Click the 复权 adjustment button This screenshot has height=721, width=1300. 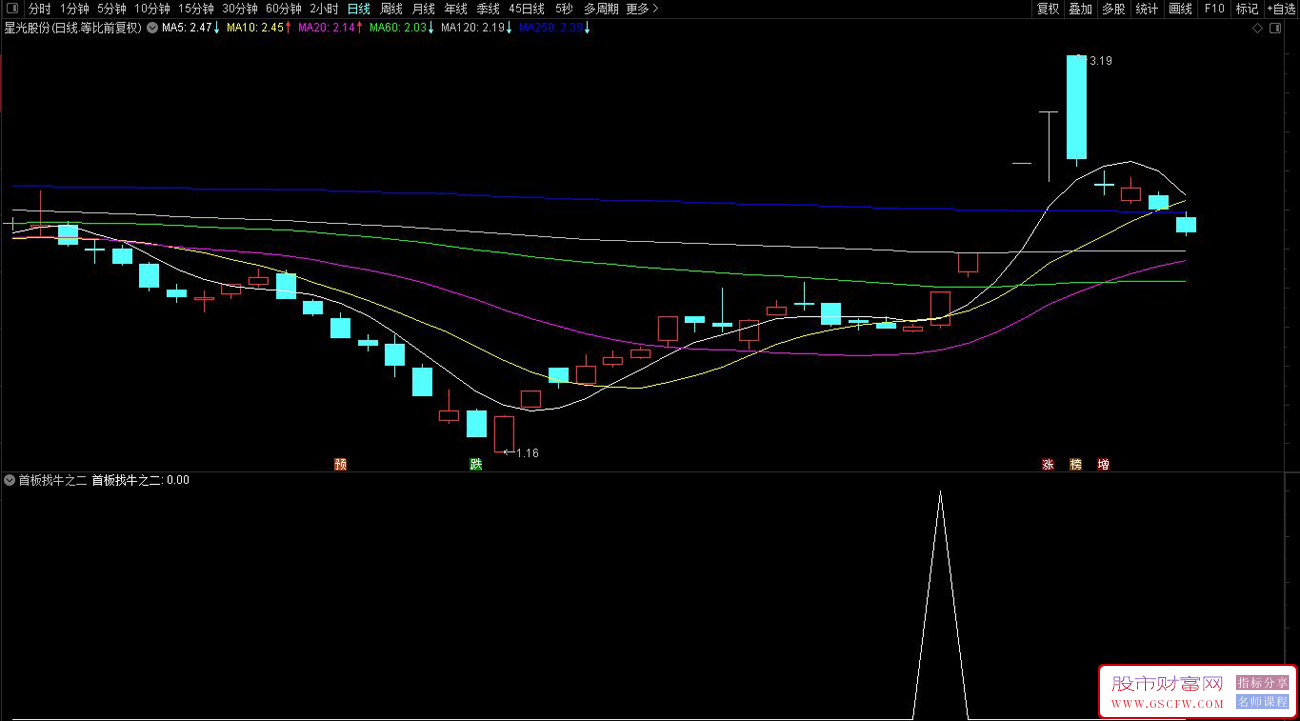1048,9
